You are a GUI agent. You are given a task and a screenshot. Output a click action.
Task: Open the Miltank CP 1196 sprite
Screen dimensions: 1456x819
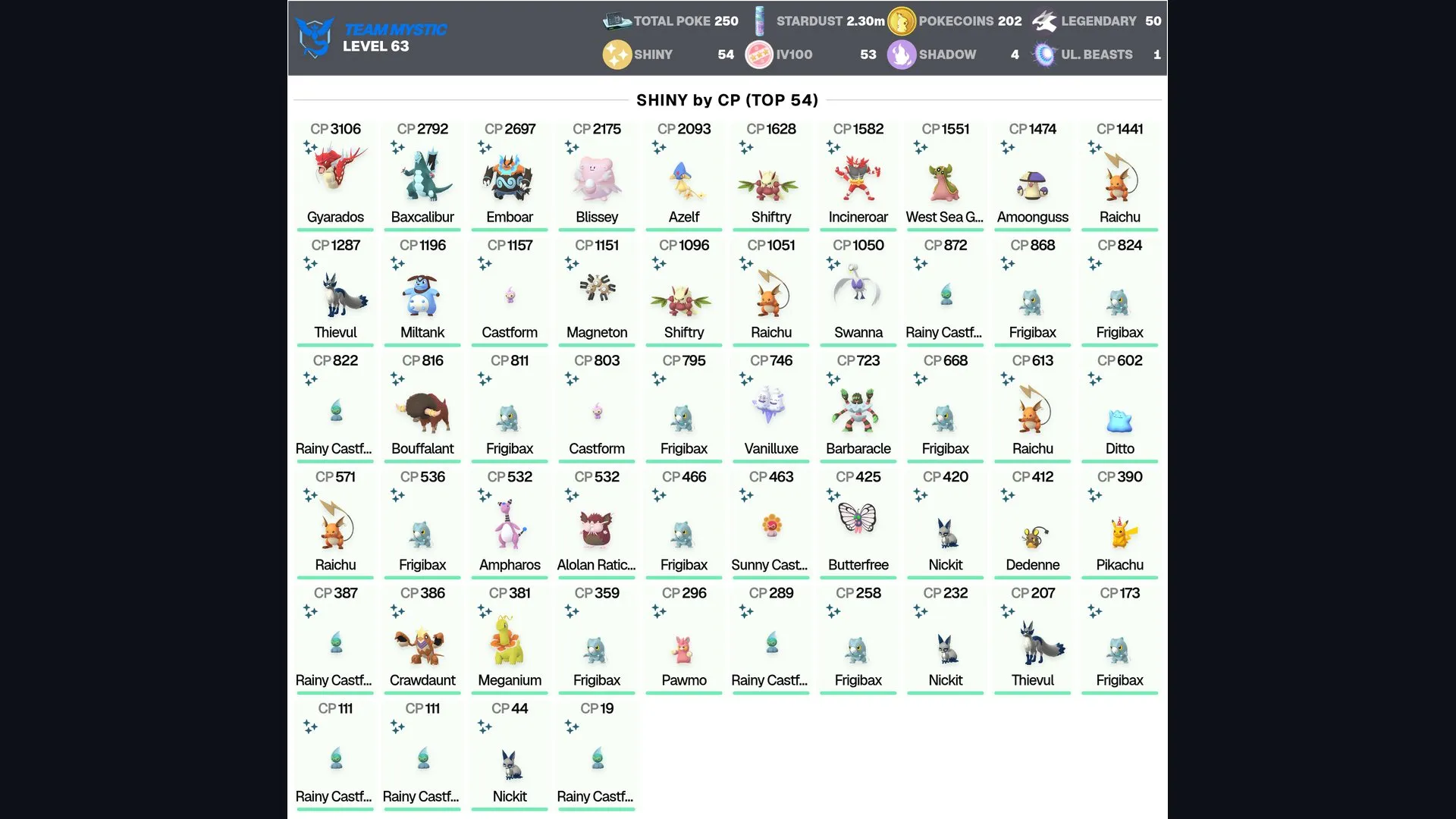422,295
